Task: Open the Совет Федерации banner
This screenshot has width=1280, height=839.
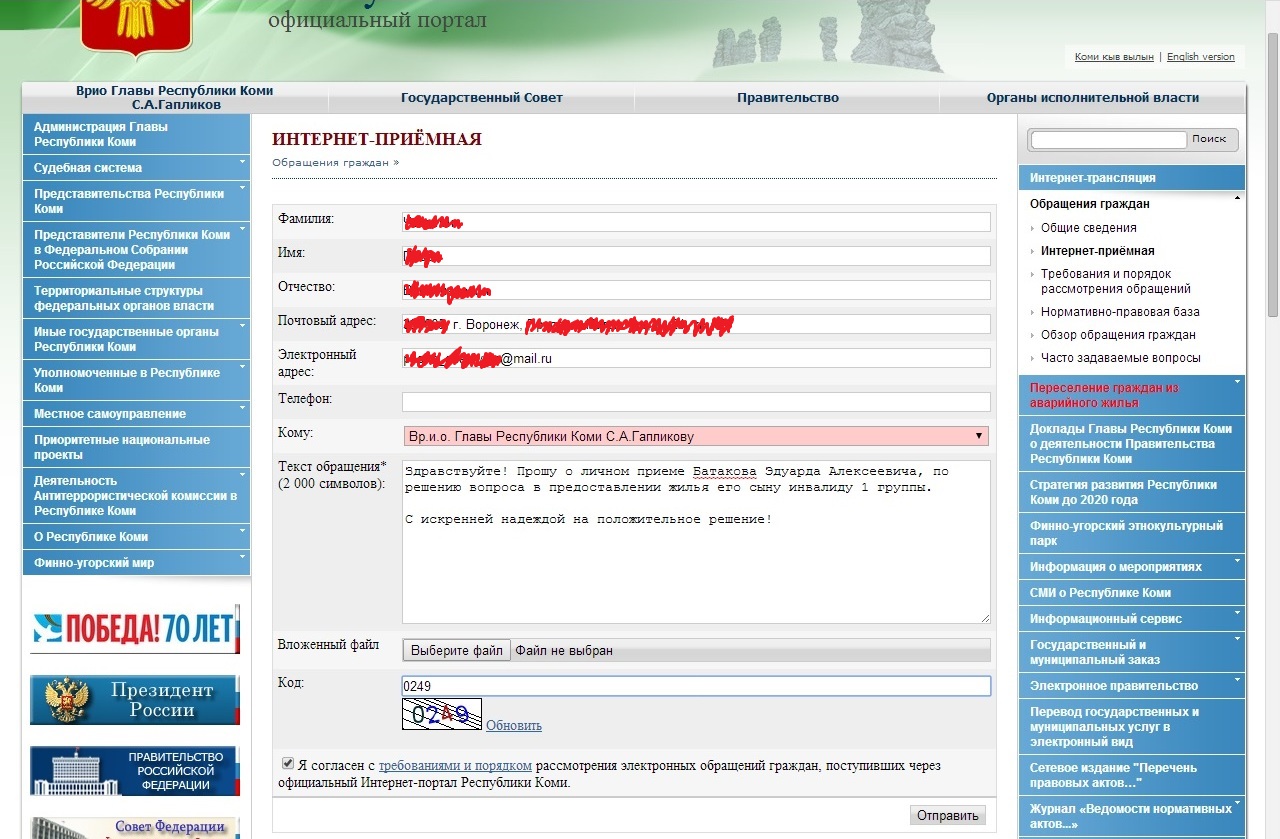Action: pos(135,828)
